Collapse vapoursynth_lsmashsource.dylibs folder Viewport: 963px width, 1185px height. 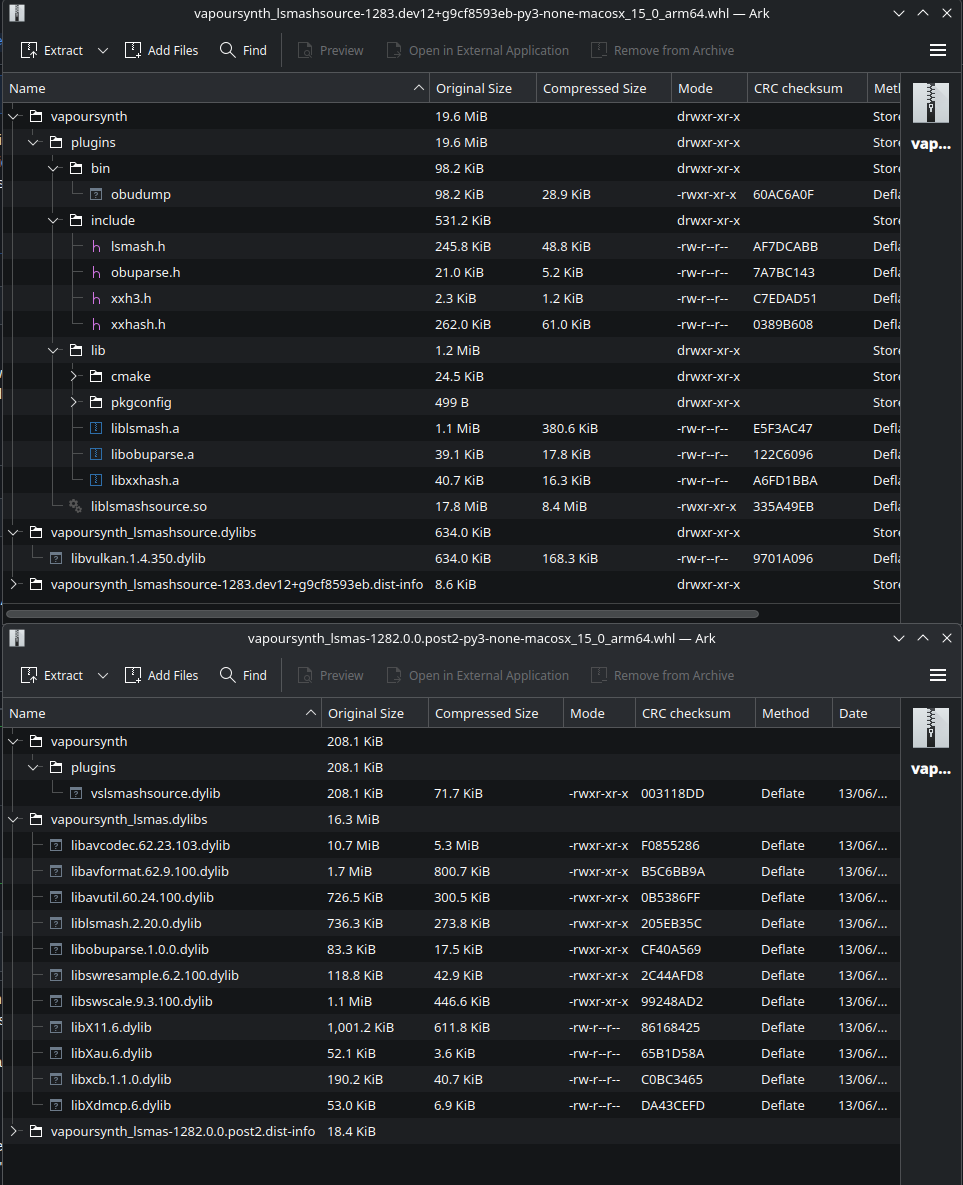[14, 533]
